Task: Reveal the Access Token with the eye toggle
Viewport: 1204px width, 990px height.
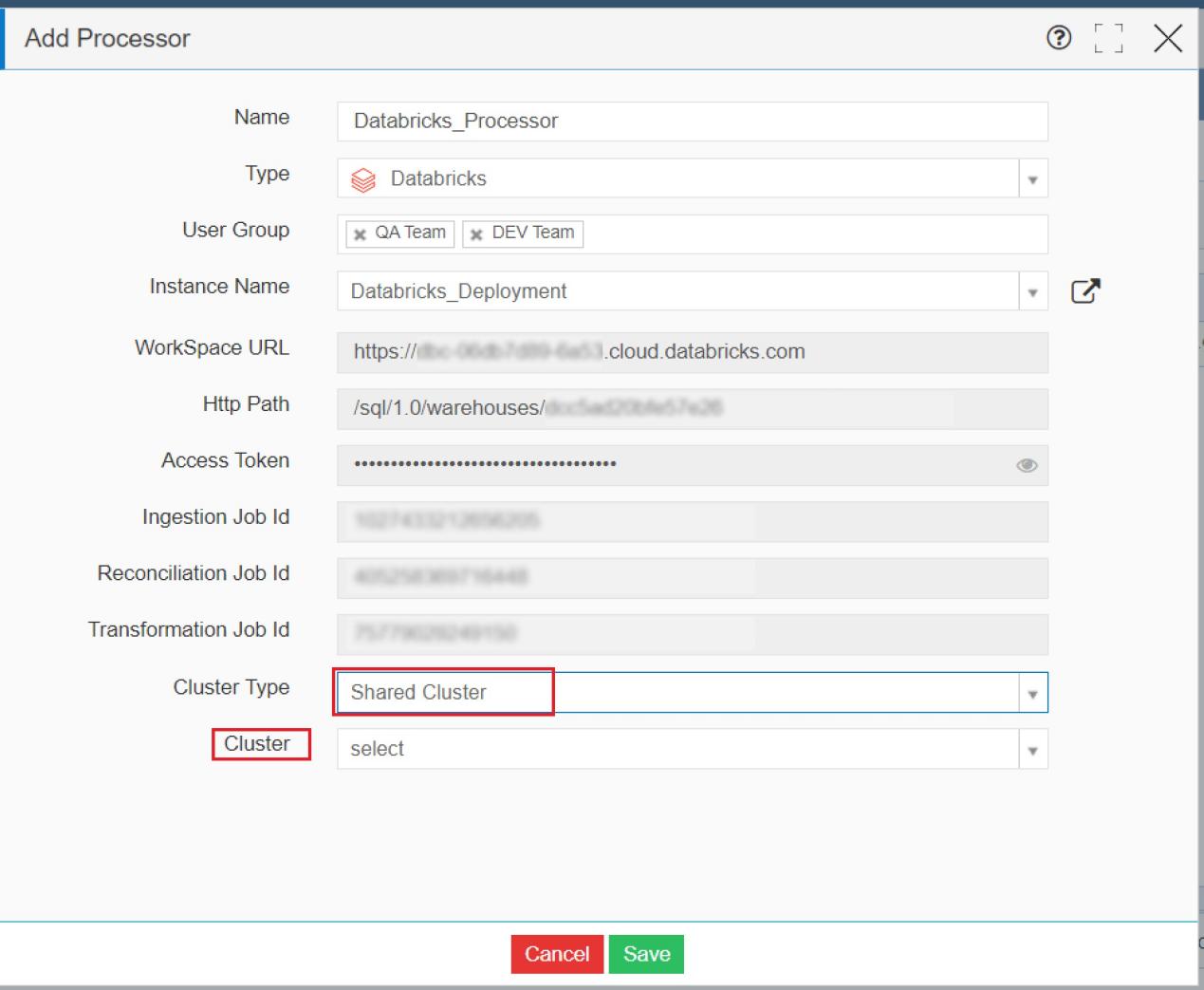Action: [1026, 465]
